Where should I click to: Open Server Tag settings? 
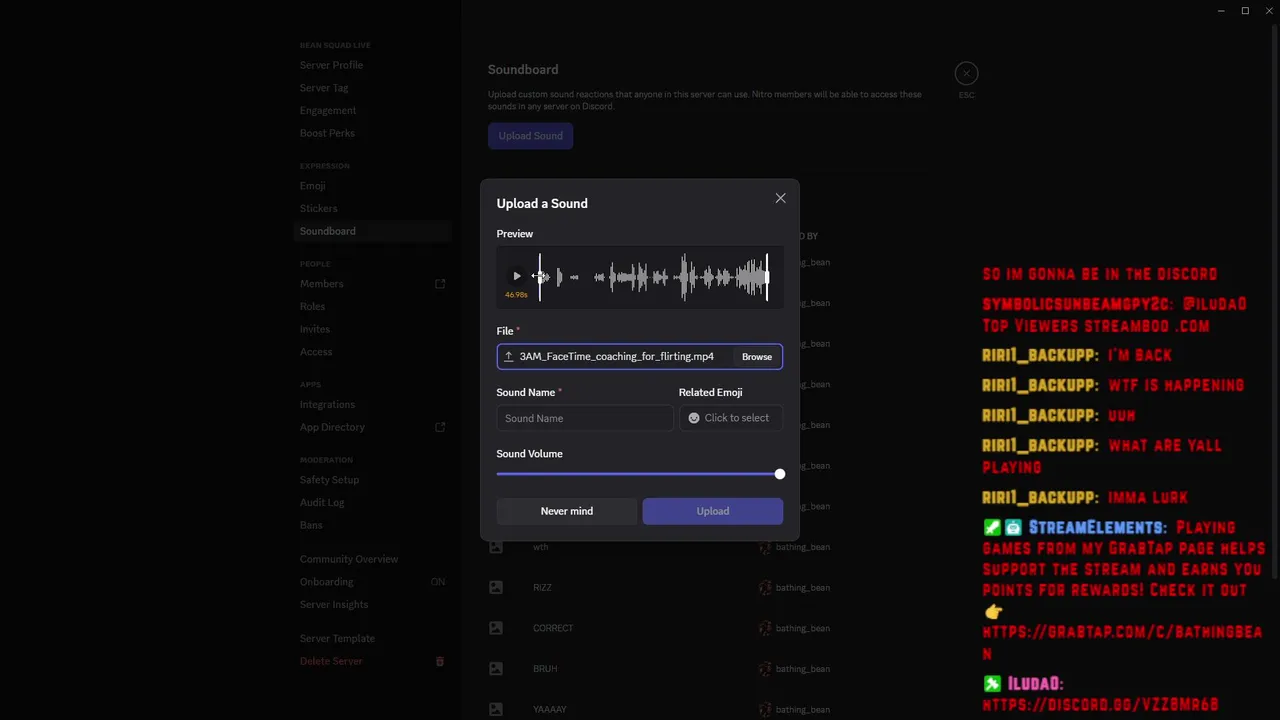[x=324, y=88]
